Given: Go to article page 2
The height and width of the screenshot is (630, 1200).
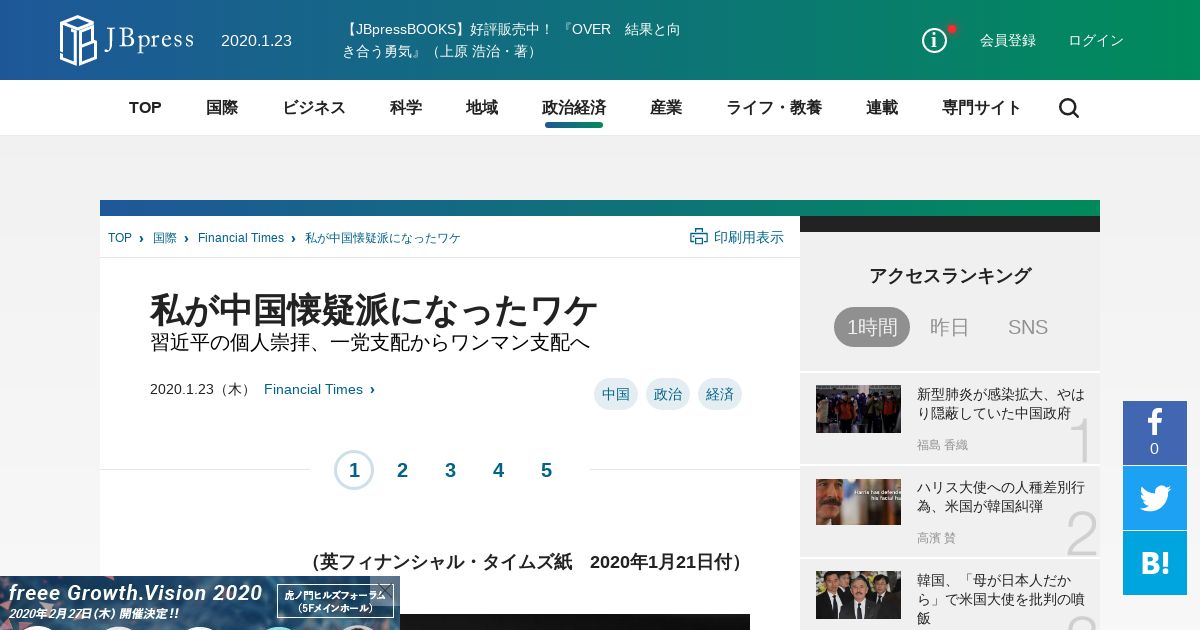Looking at the screenshot, I should click(x=402, y=470).
